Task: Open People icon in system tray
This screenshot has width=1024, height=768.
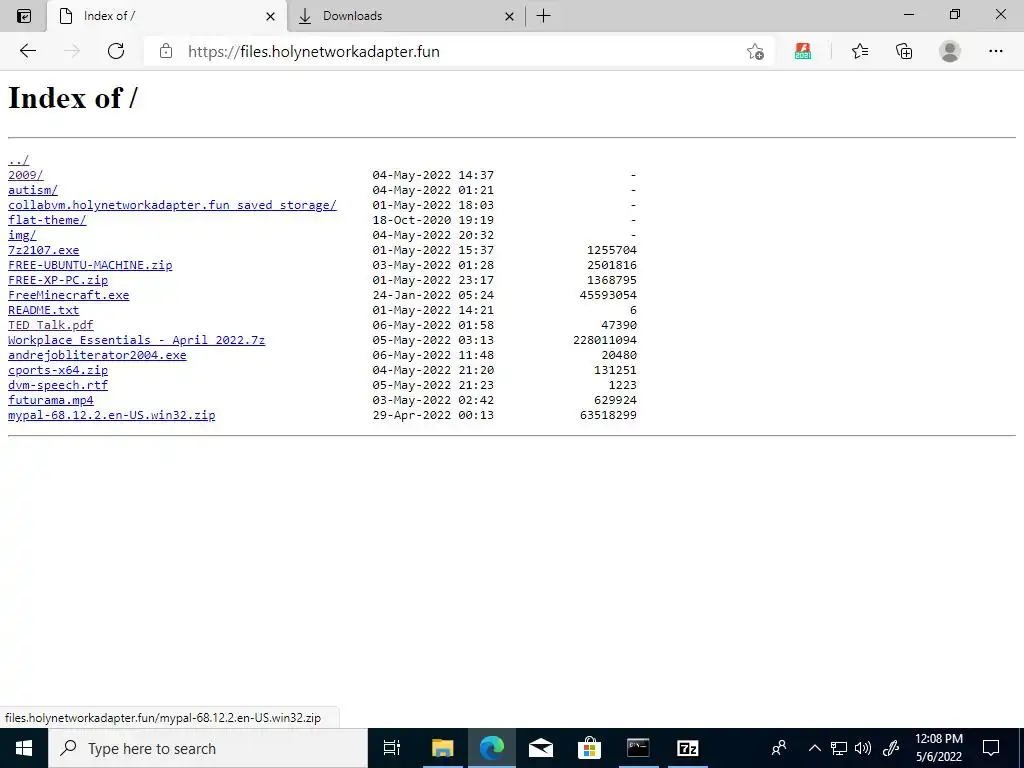Action: (x=779, y=748)
